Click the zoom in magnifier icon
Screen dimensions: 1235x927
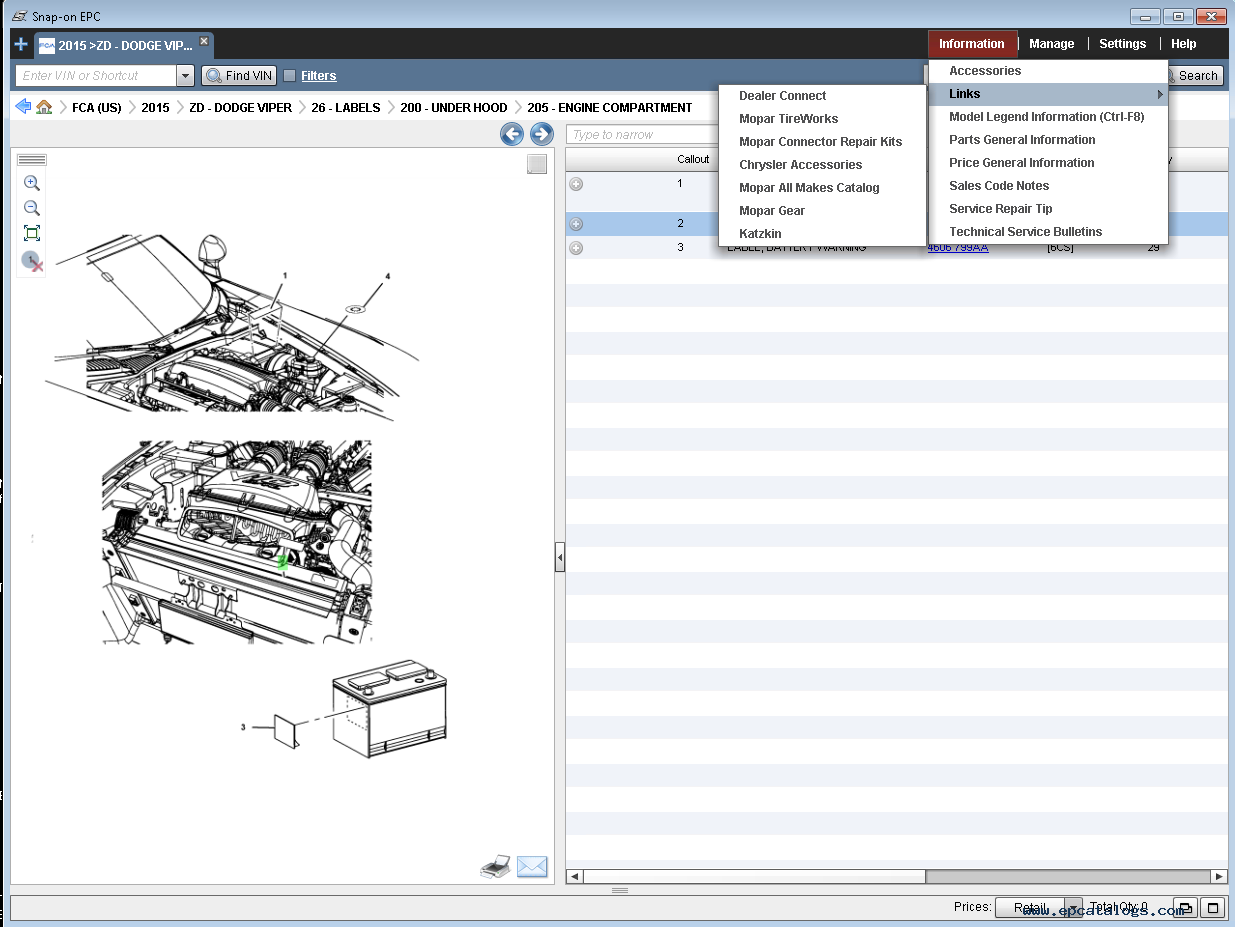32,183
